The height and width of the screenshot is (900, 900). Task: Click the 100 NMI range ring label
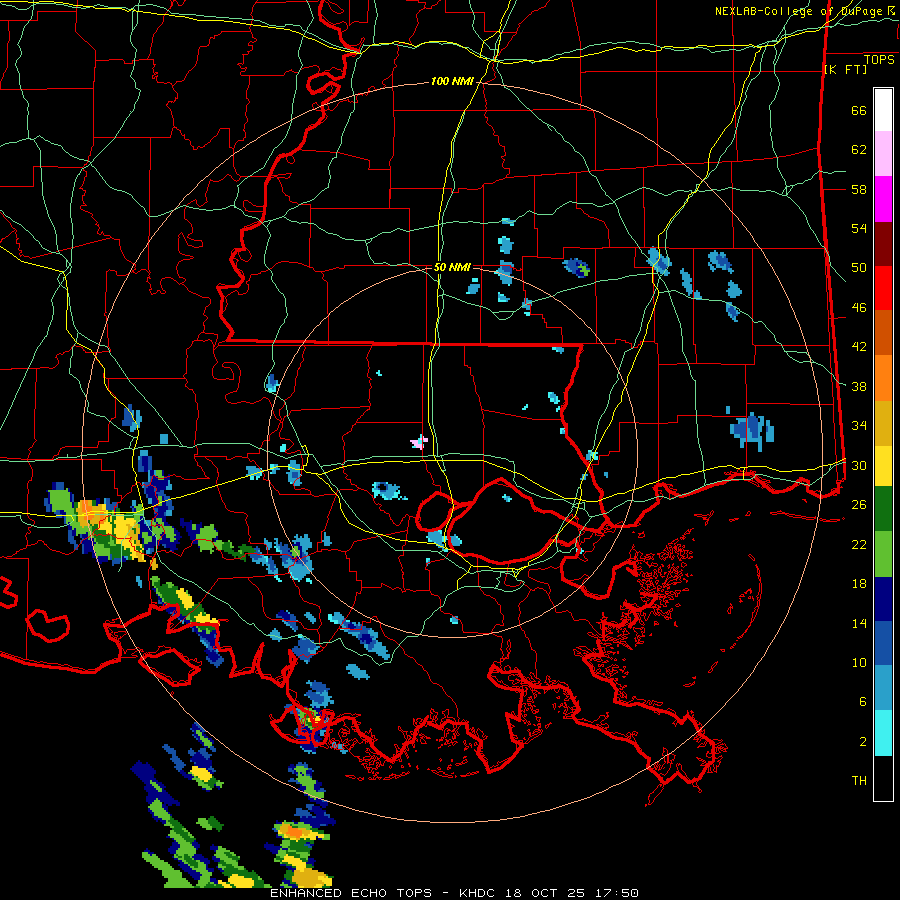[x=452, y=81]
